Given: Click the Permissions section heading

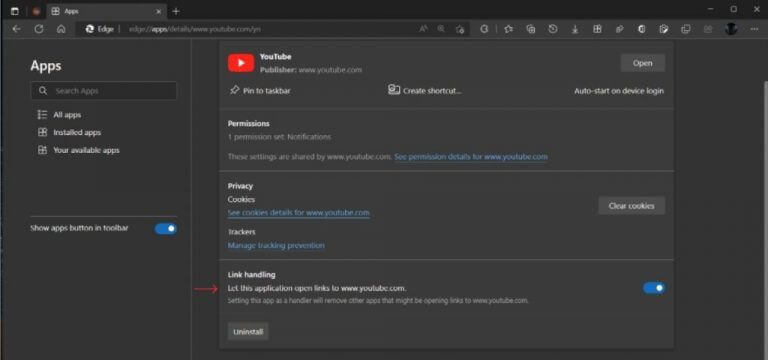Looking at the screenshot, I should click(x=248, y=123).
